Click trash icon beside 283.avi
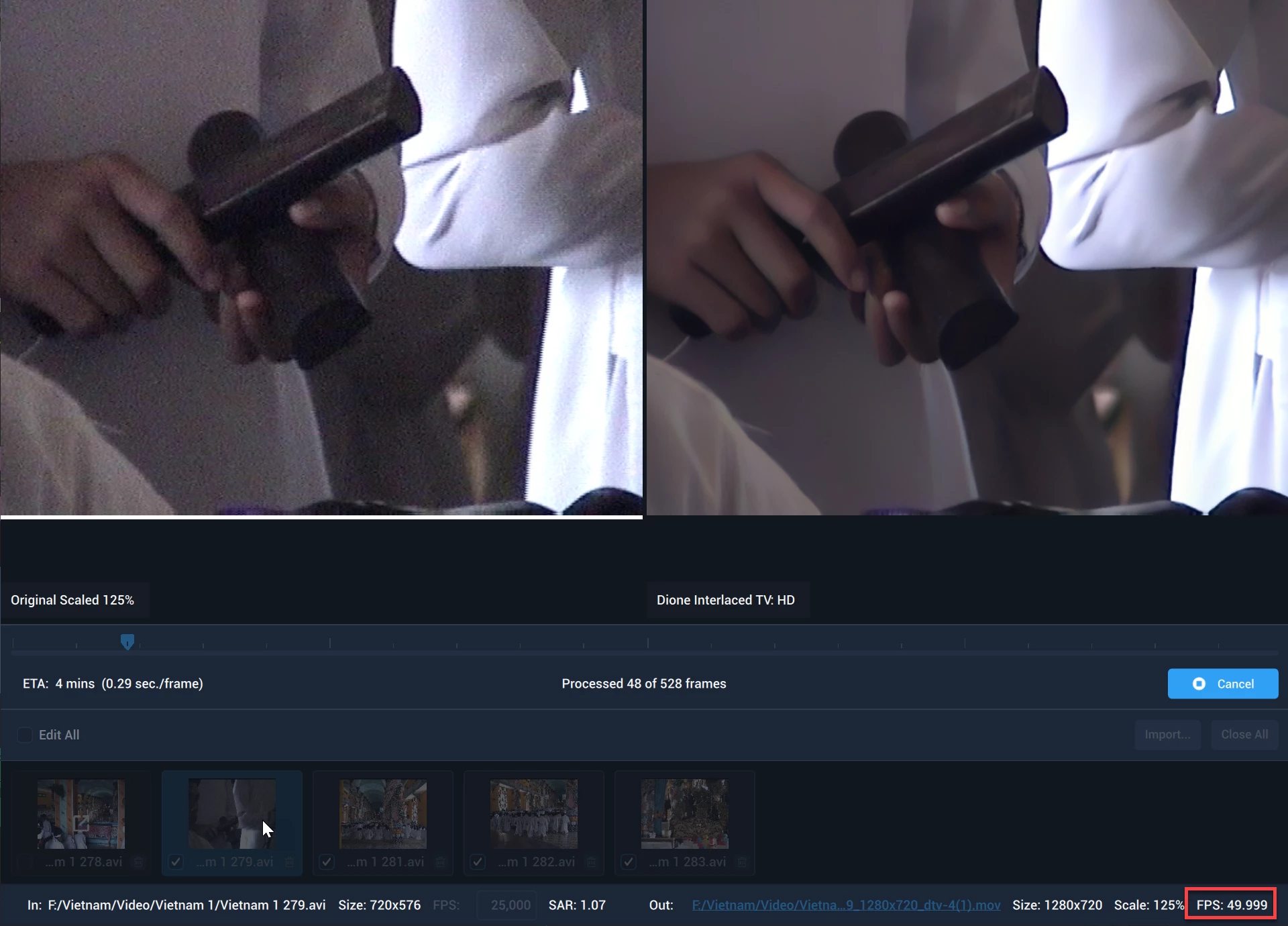This screenshot has width=1288, height=926. (743, 862)
